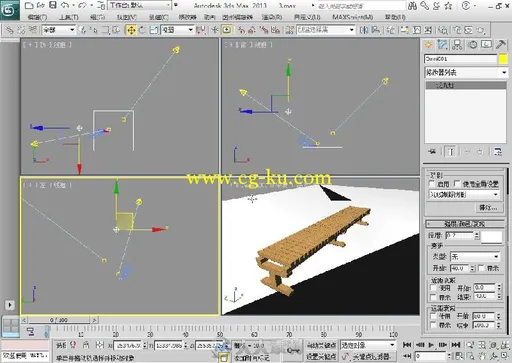This screenshot has height=363, width=512.
Task: Click the Exclude button
Action: (x=488, y=208)
